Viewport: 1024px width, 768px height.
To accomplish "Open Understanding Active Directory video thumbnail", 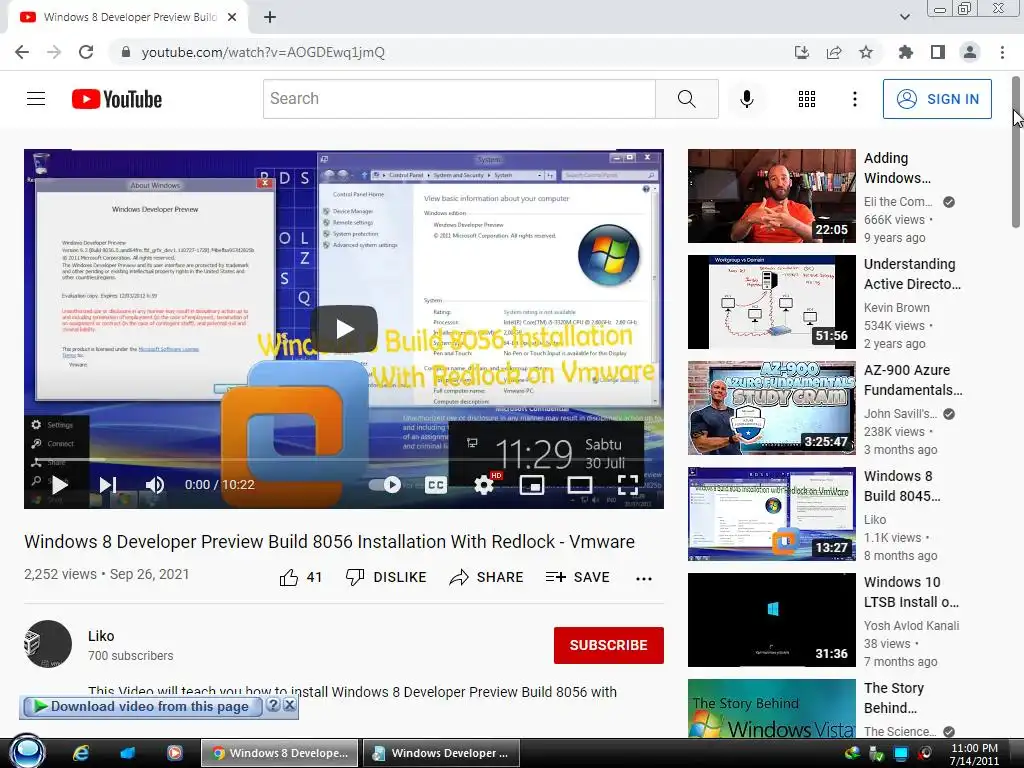I will coord(771,302).
